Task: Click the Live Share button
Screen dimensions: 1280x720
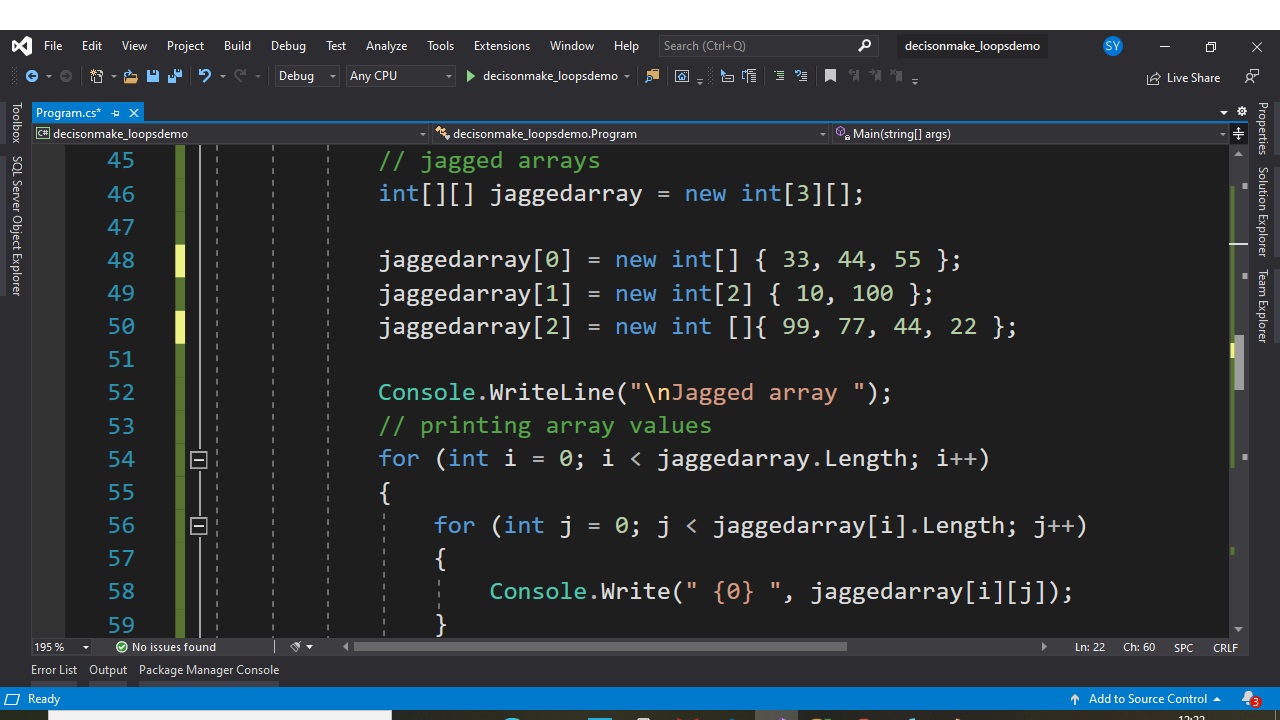Action: coord(1184,77)
